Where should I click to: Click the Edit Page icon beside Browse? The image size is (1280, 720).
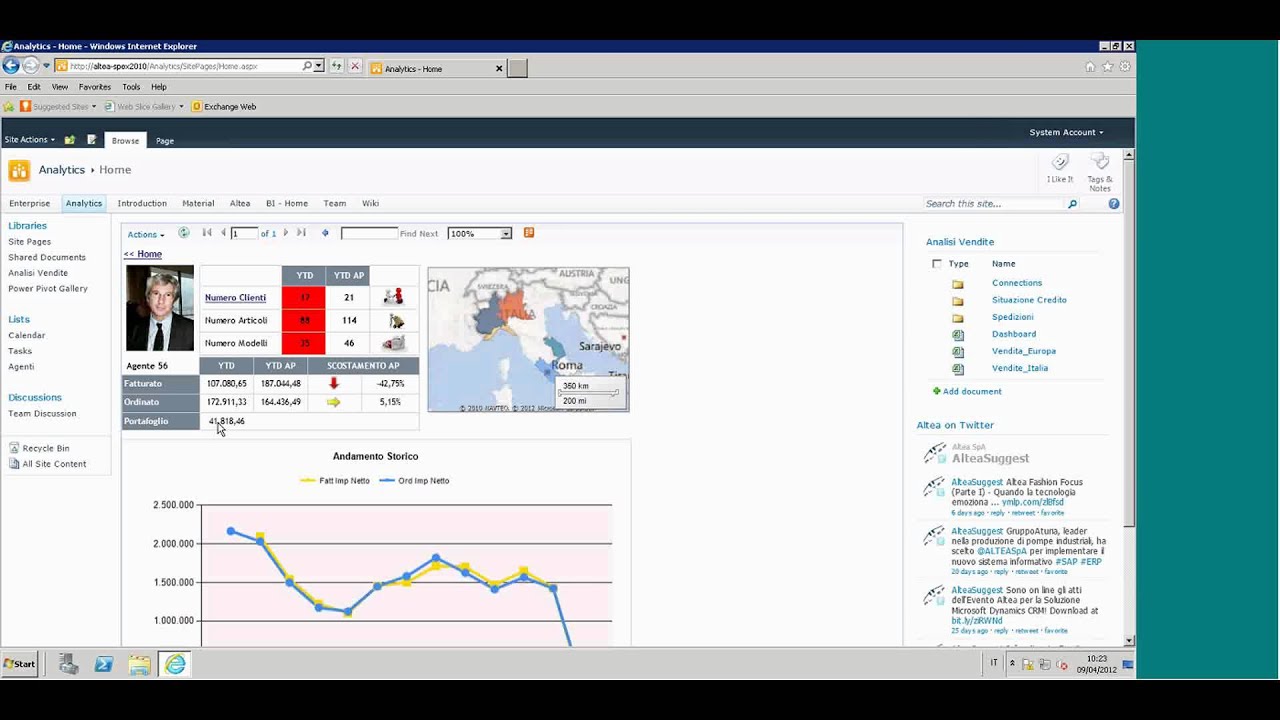[92, 140]
